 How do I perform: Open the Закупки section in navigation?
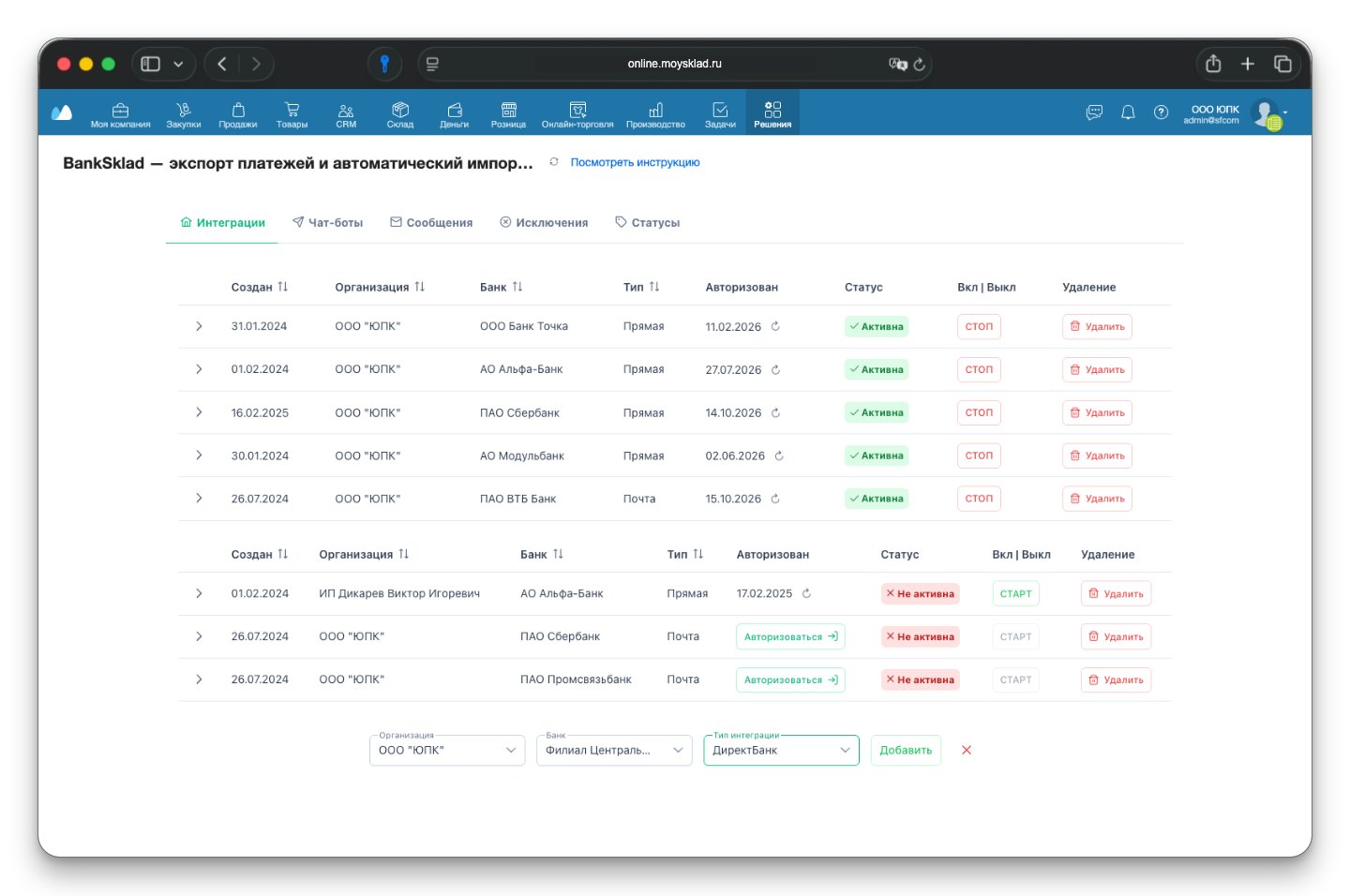point(184,114)
